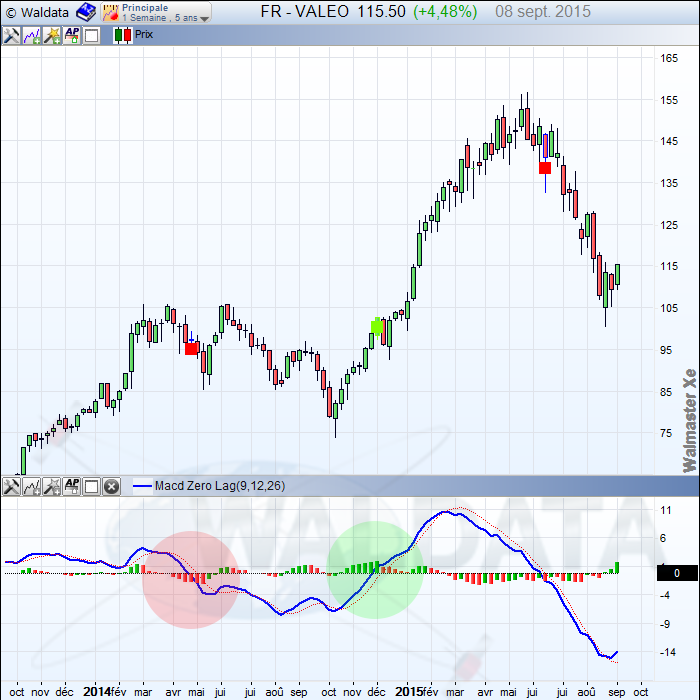Click the price chart AP icon
The image size is (700, 700).
(x=72, y=35)
